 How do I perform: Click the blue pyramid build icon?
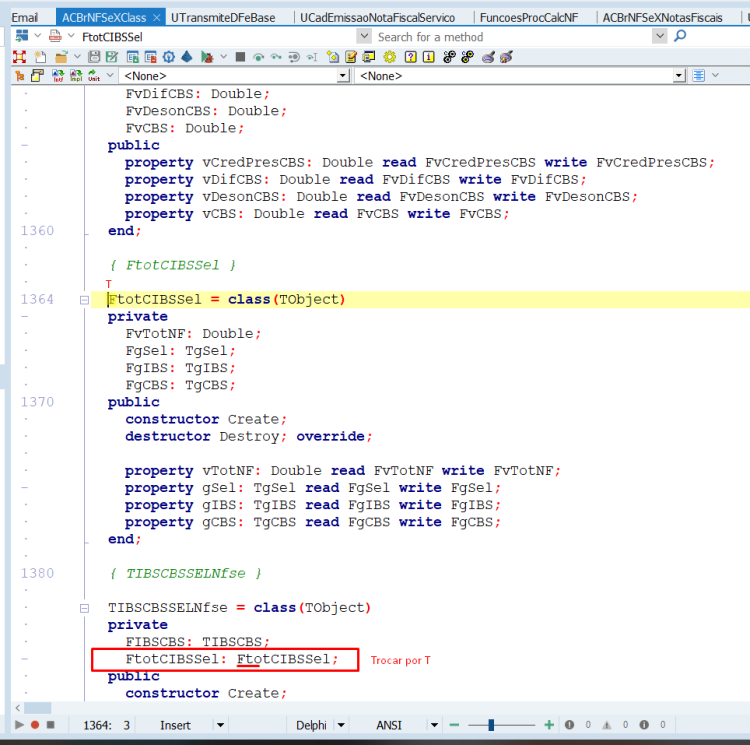[187, 57]
